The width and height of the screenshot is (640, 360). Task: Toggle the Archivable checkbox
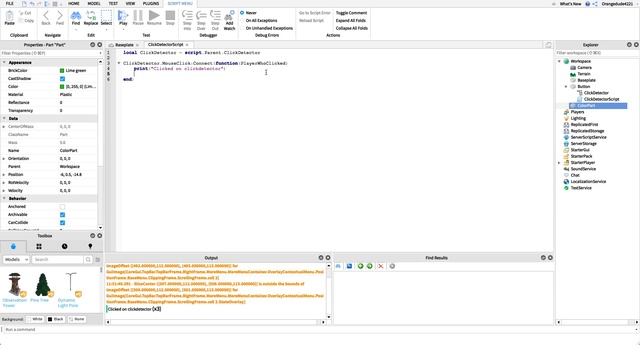click(62, 215)
